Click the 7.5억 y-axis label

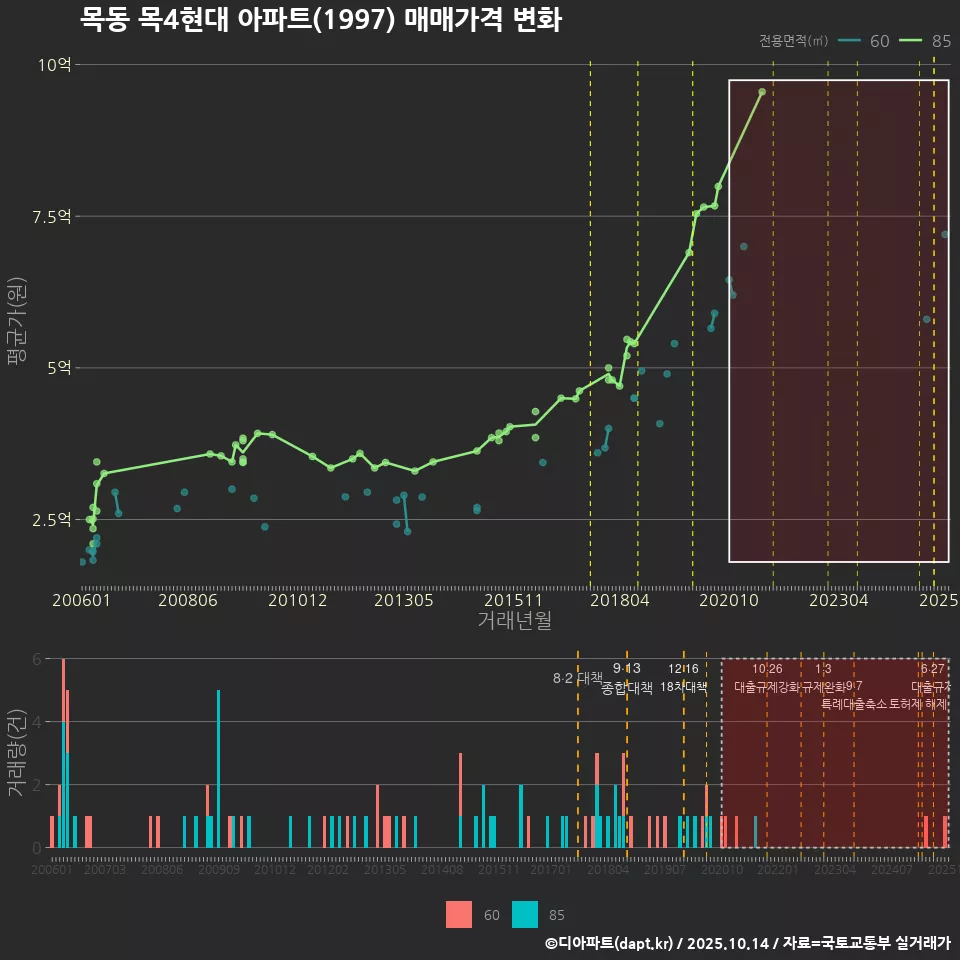(50, 217)
